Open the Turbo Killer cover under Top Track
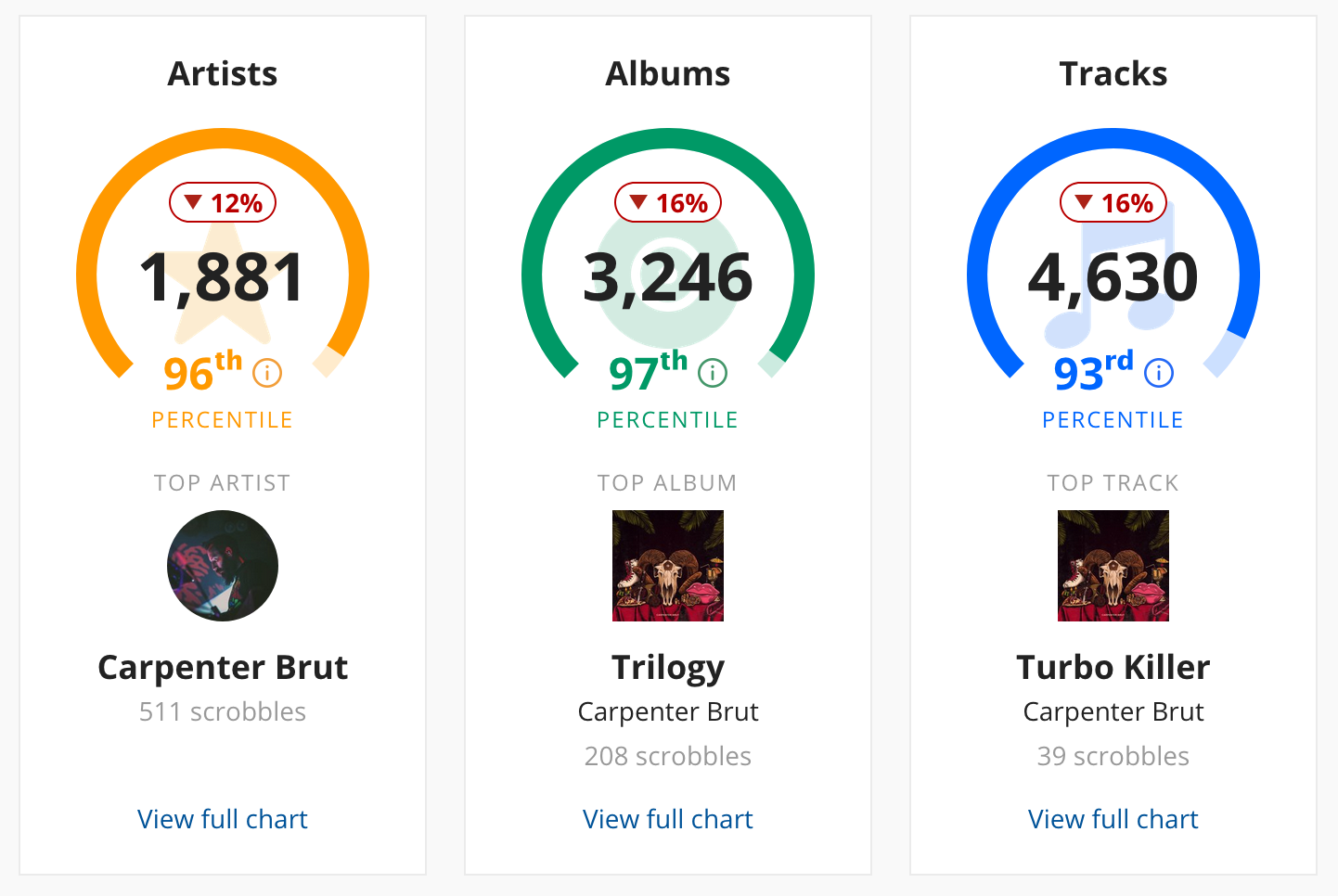The image size is (1338, 896). coord(1113,566)
